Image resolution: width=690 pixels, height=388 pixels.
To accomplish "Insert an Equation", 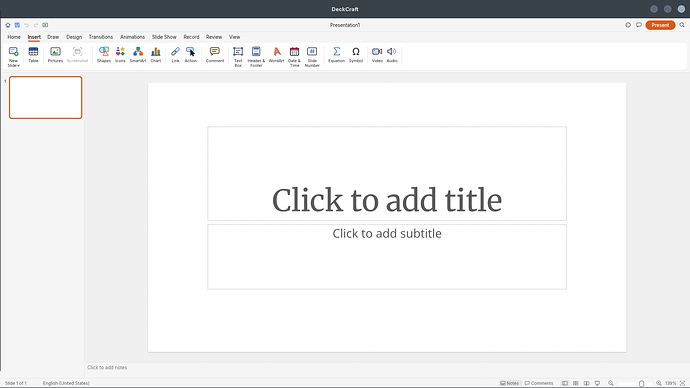I will 337,55.
